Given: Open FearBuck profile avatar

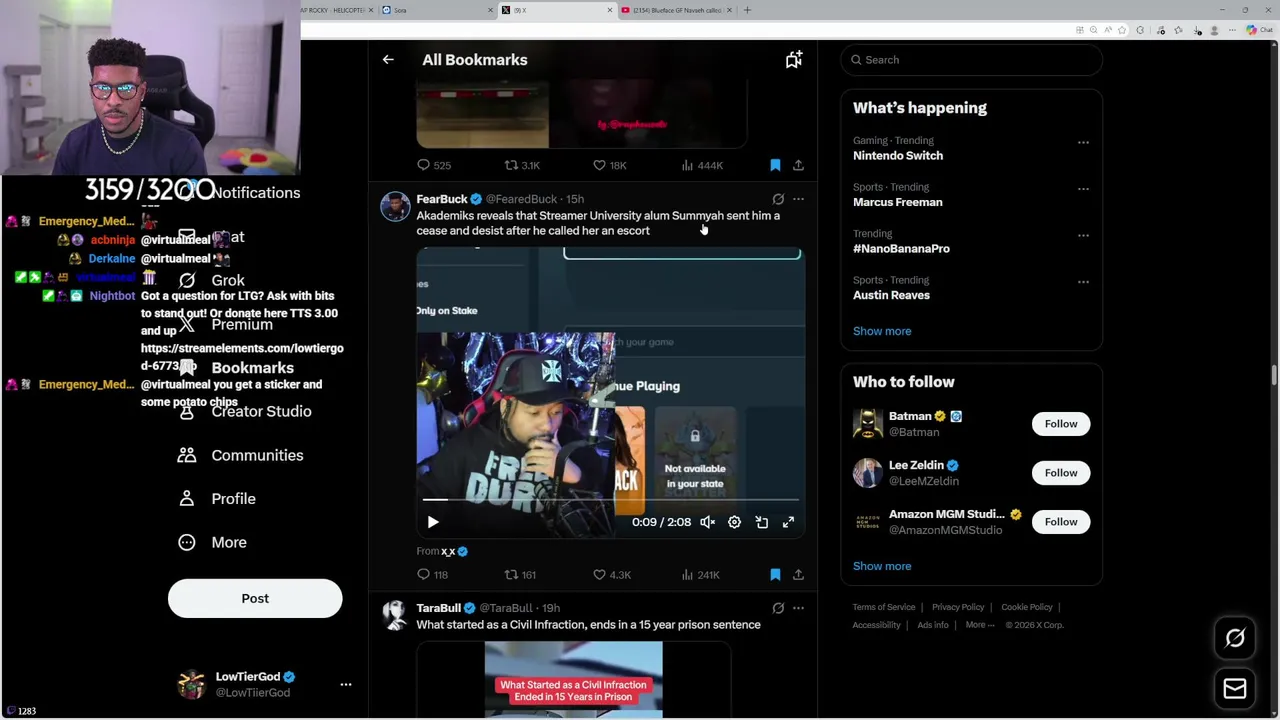Looking at the screenshot, I should point(395,207).
